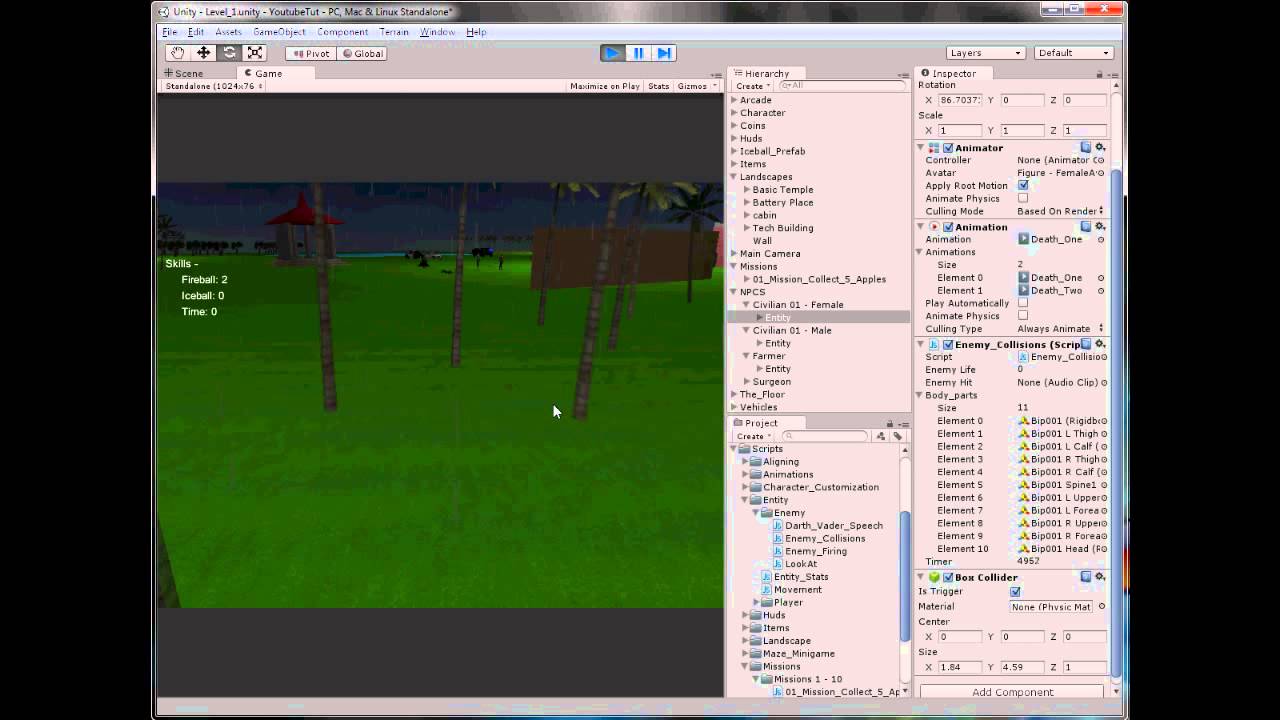The height and width of the screenshot is (720, 1280).
Task: Select the Scale tool
Action: [255, 53]
